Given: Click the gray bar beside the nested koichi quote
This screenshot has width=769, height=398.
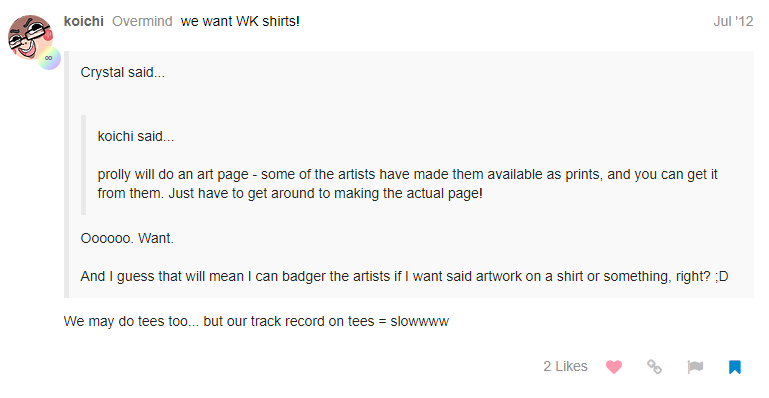Looking at the screenshot, I should point(83,165).
